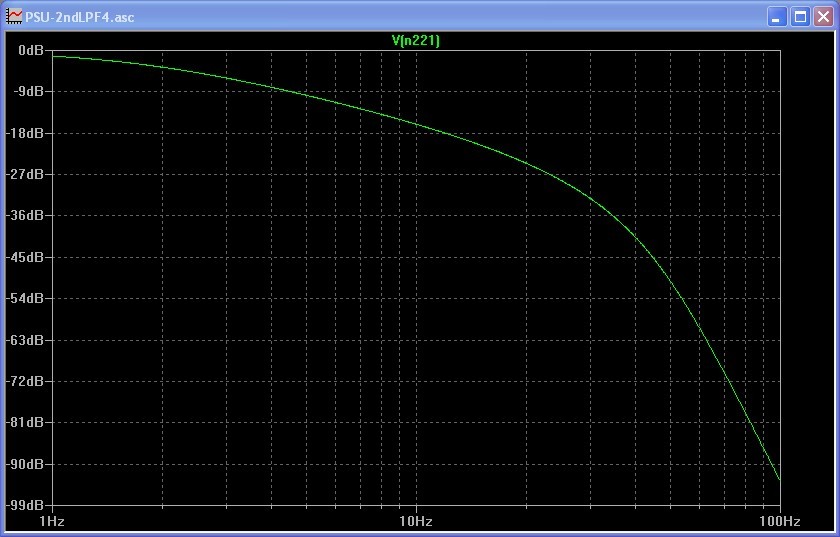Click the 0dB axis label
Screen dimensions: 840x537
click(x=31, y=50)
